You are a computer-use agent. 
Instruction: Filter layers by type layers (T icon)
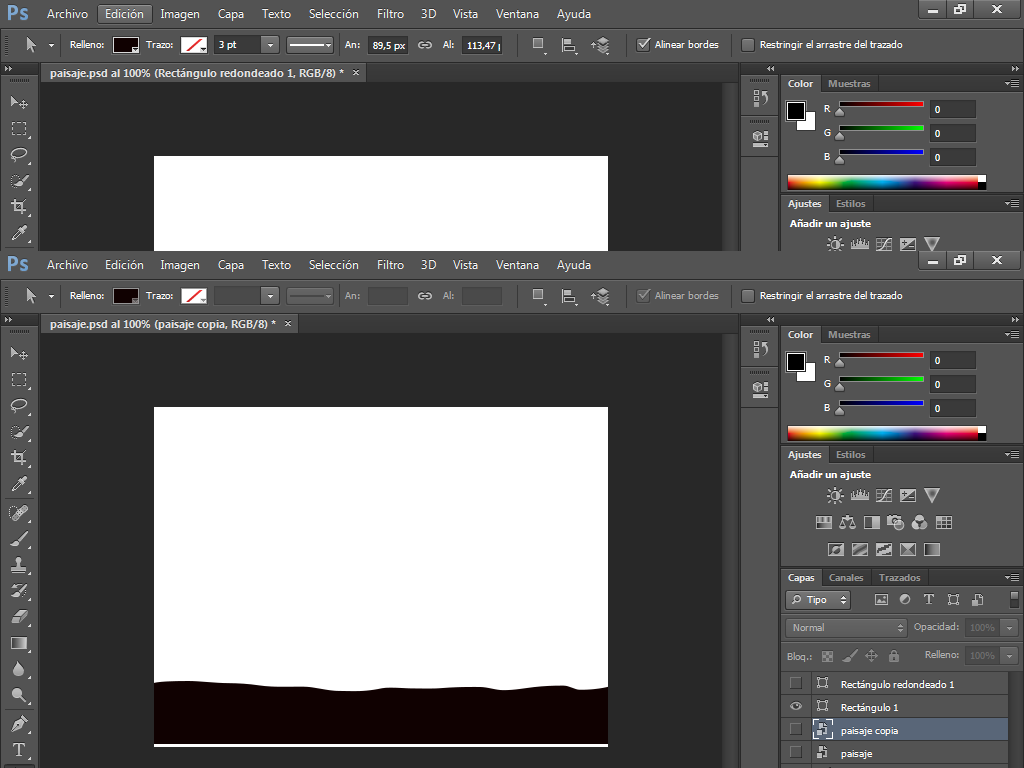point(929,599)
